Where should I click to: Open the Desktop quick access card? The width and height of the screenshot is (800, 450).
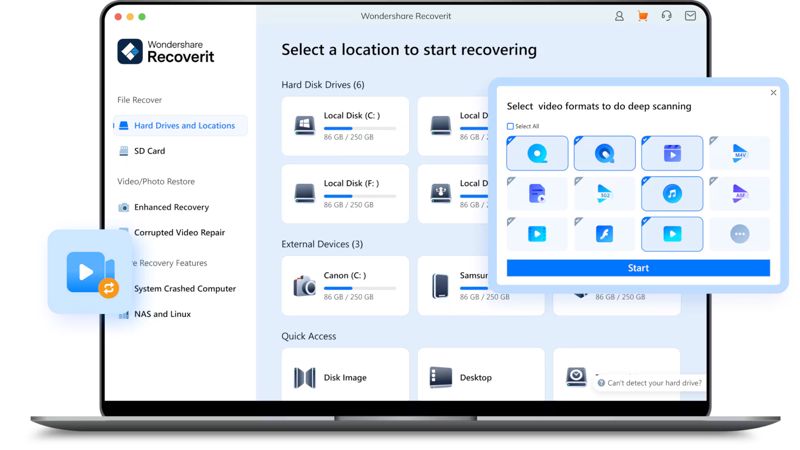481,375
